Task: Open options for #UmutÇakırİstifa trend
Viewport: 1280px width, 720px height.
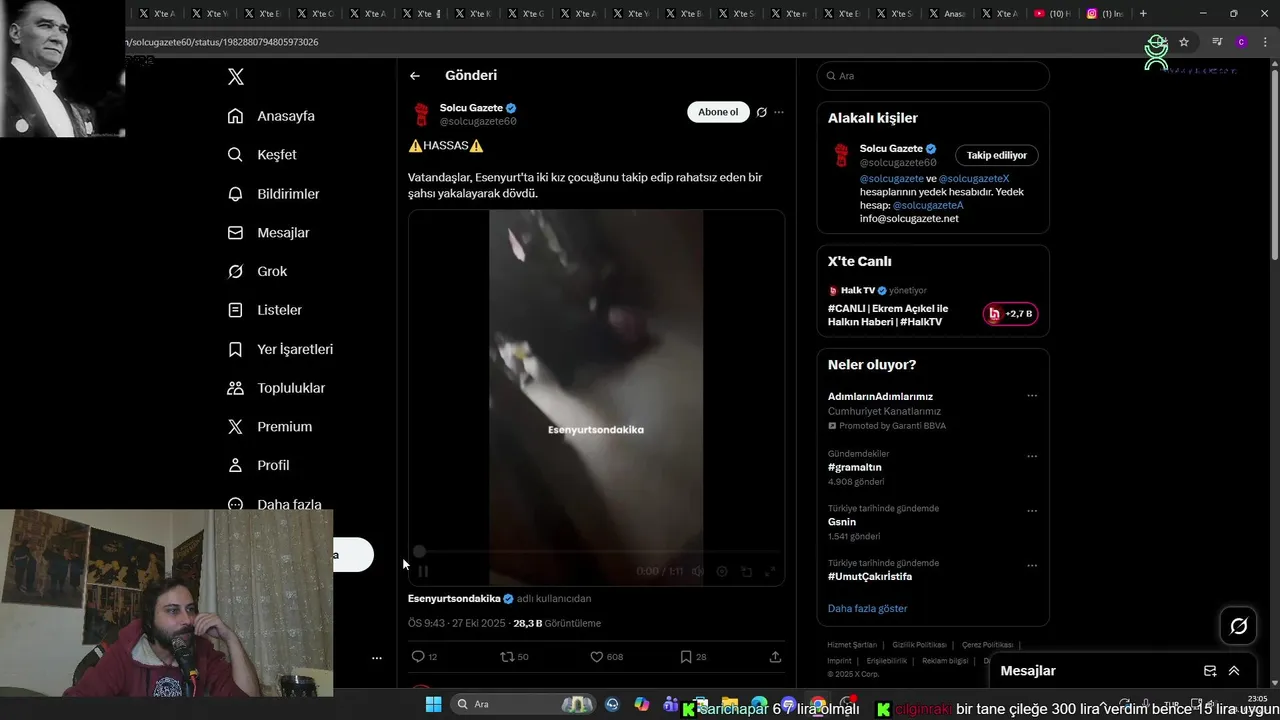Action: click(1032, 565)
